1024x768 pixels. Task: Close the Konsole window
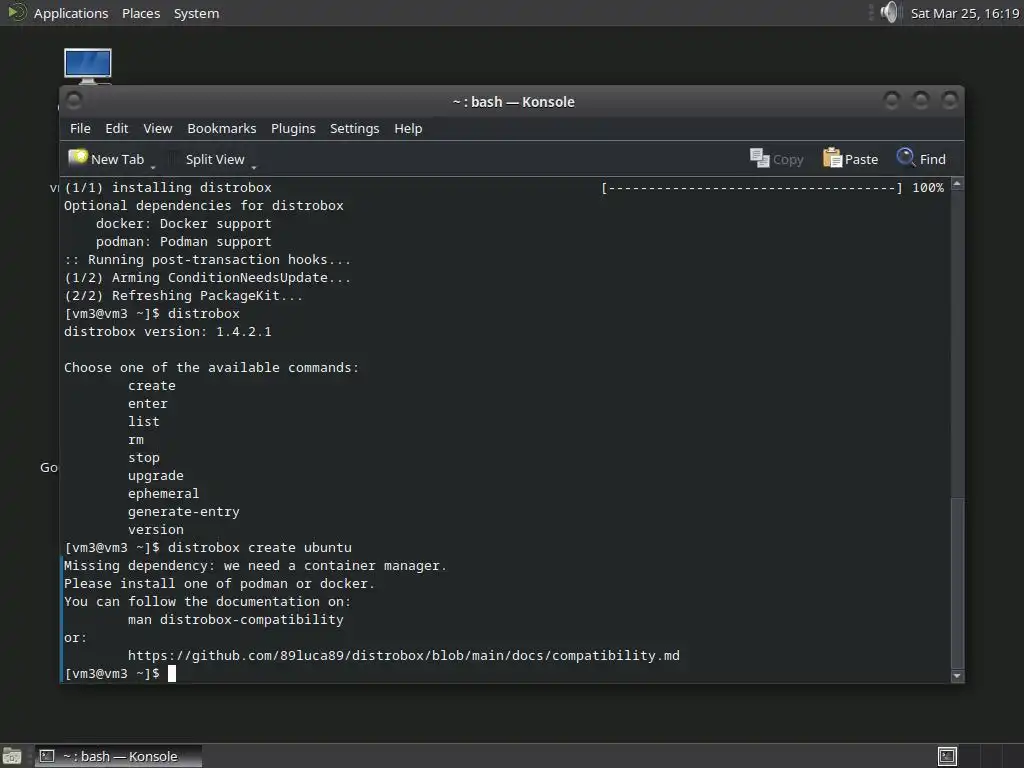pos(950,101)
